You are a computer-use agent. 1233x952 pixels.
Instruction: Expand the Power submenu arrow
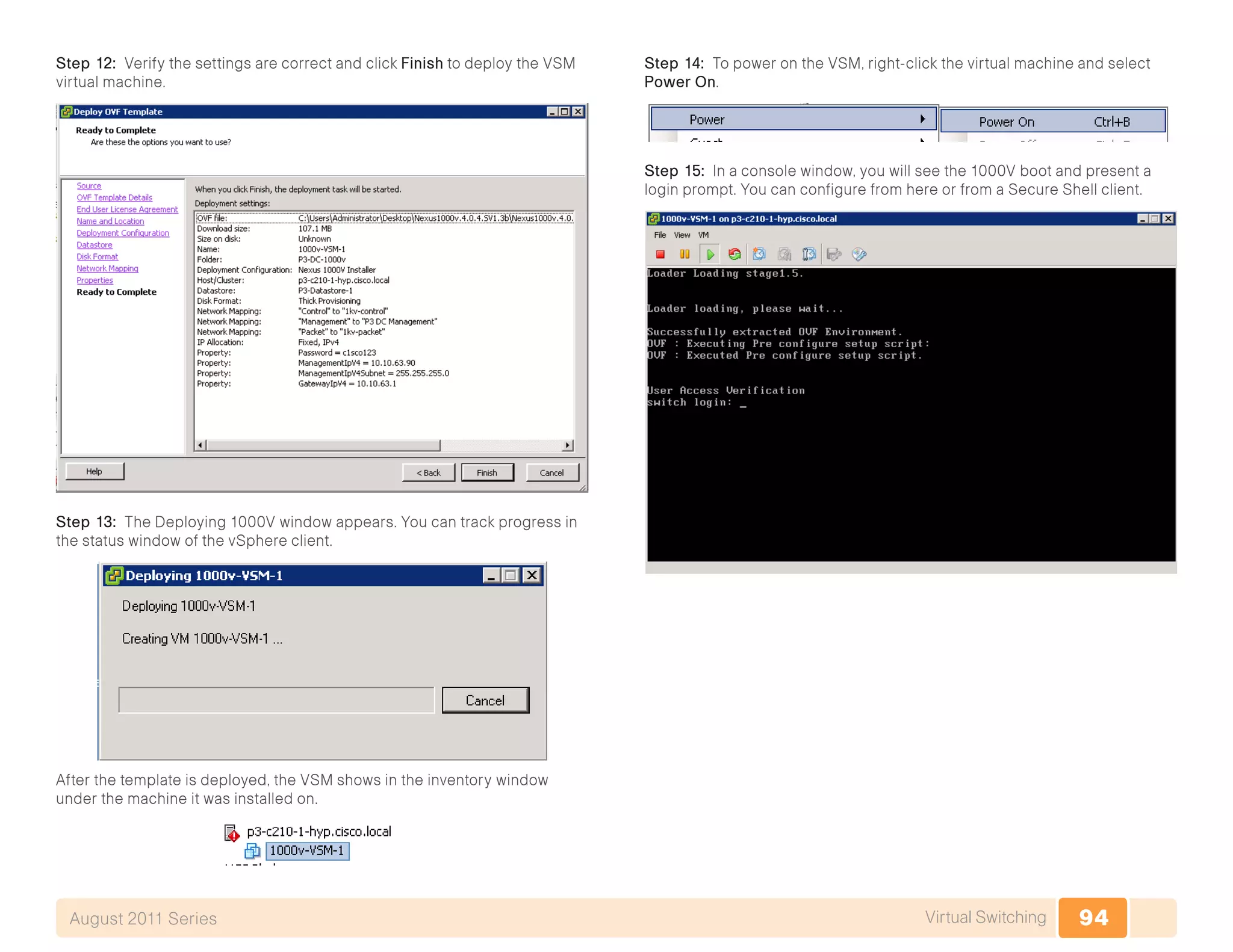click(x=922, y=119)
